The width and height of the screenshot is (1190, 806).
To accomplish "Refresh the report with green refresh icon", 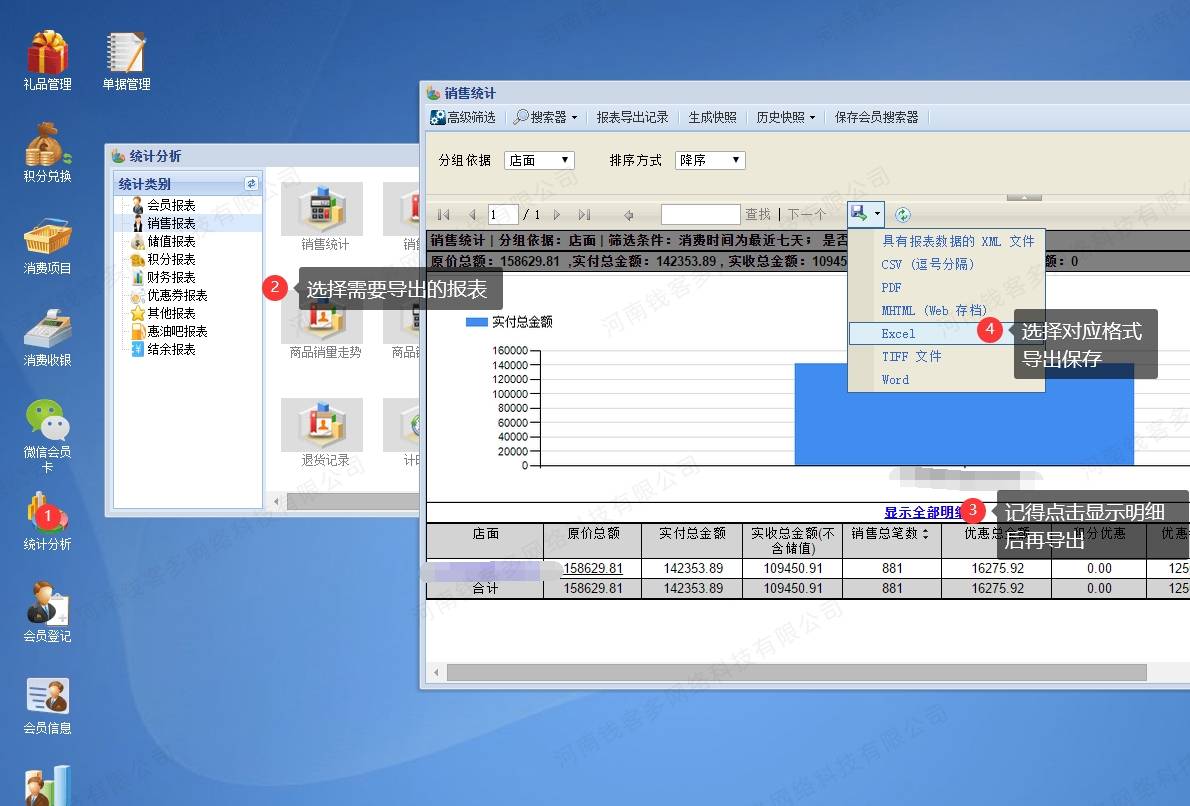I will coord(902,215).
